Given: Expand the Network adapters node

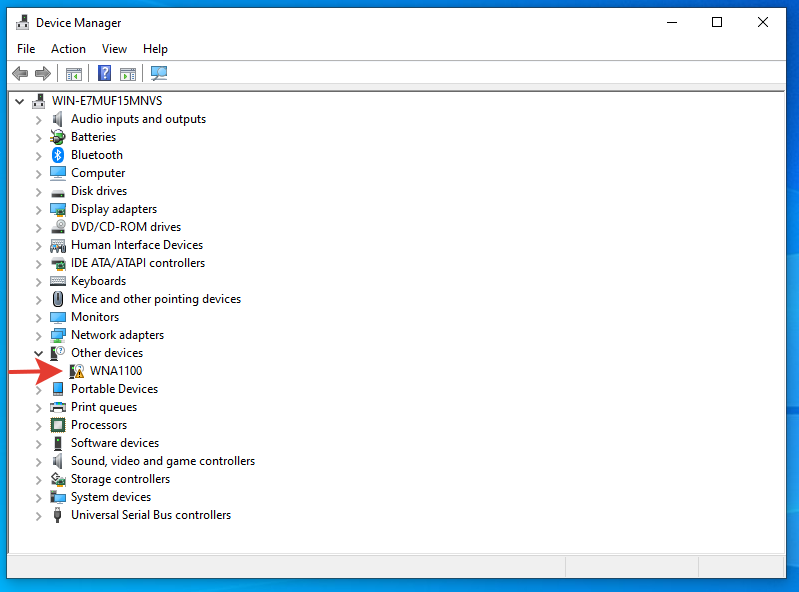Looking at the screenshot, I should click(x=38, y=335).
